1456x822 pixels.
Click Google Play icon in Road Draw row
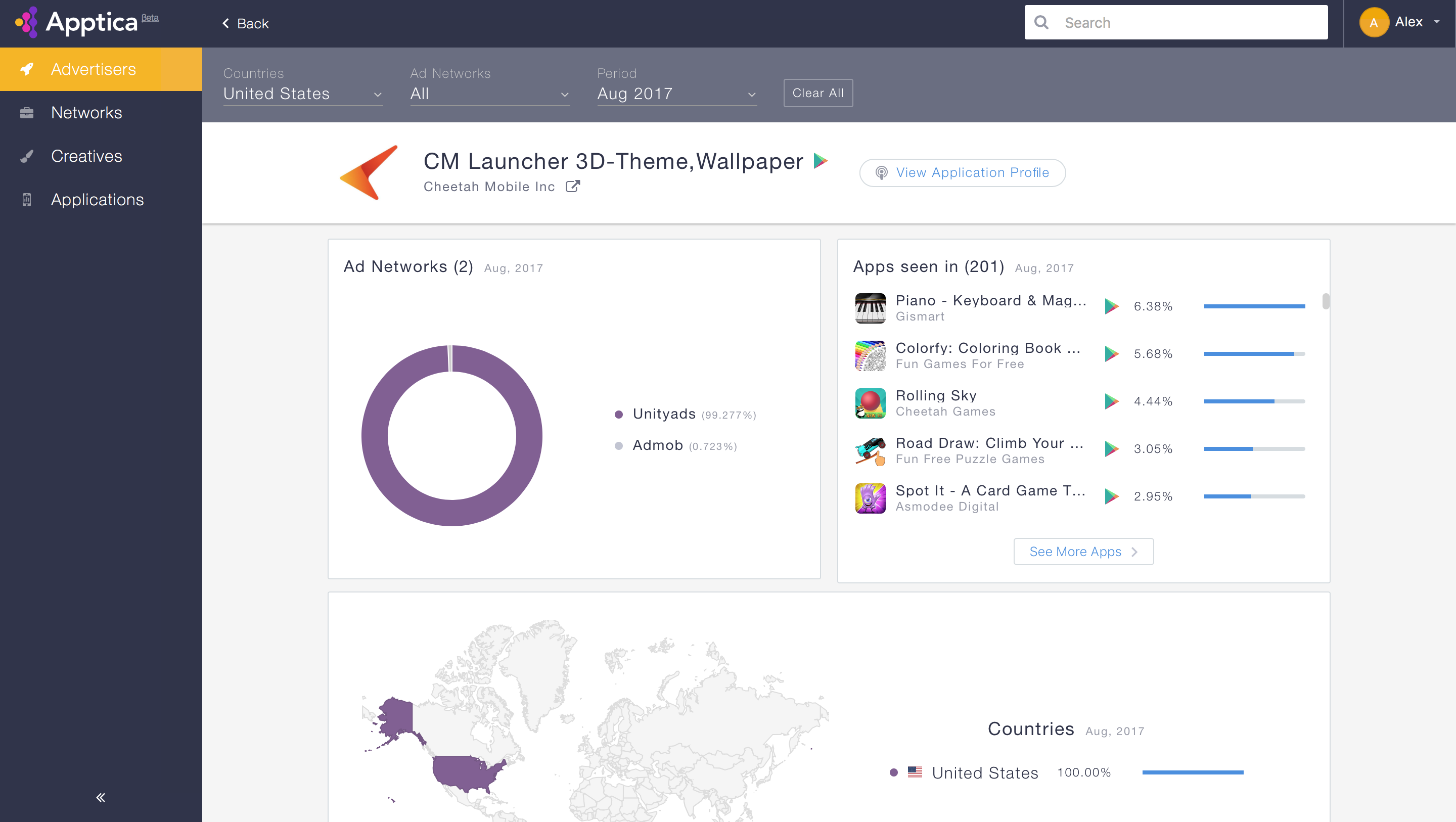point(1112,449)
